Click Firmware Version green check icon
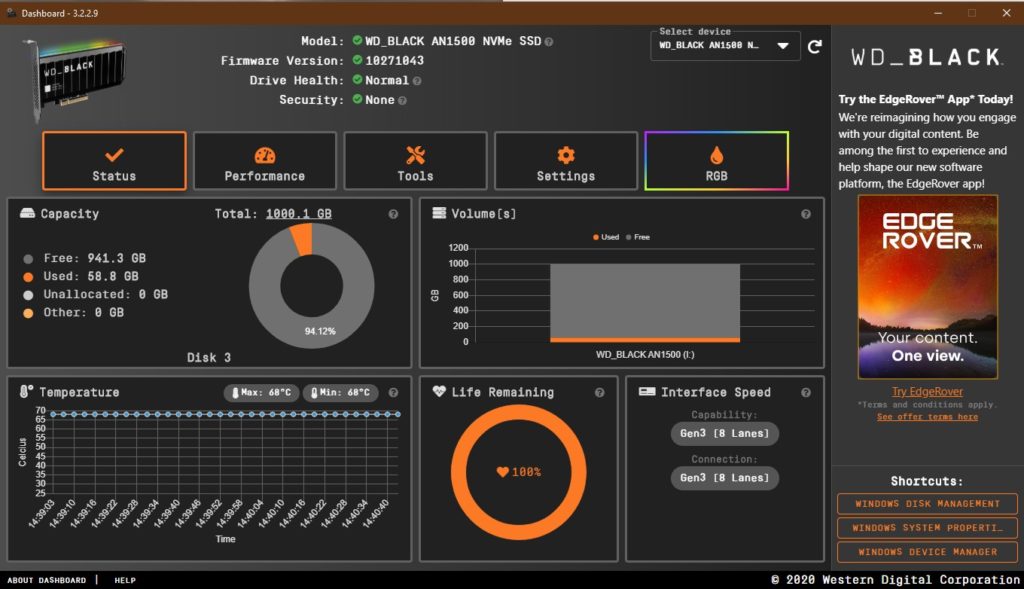 pos(357,60)
